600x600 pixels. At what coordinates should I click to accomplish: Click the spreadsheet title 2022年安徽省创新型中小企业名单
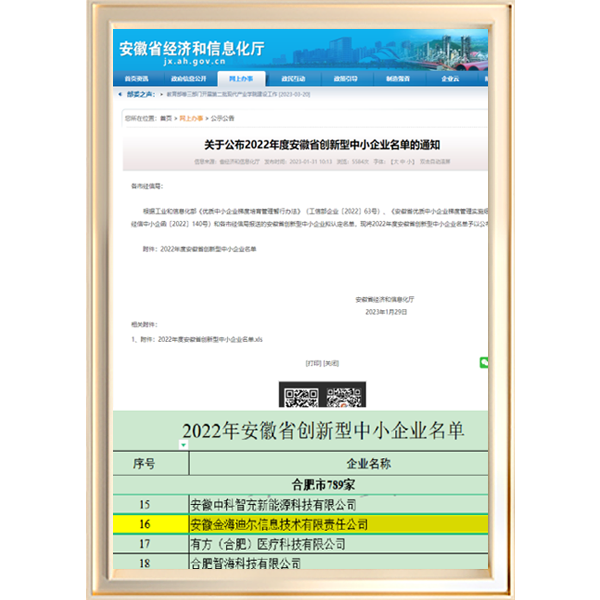323,430
